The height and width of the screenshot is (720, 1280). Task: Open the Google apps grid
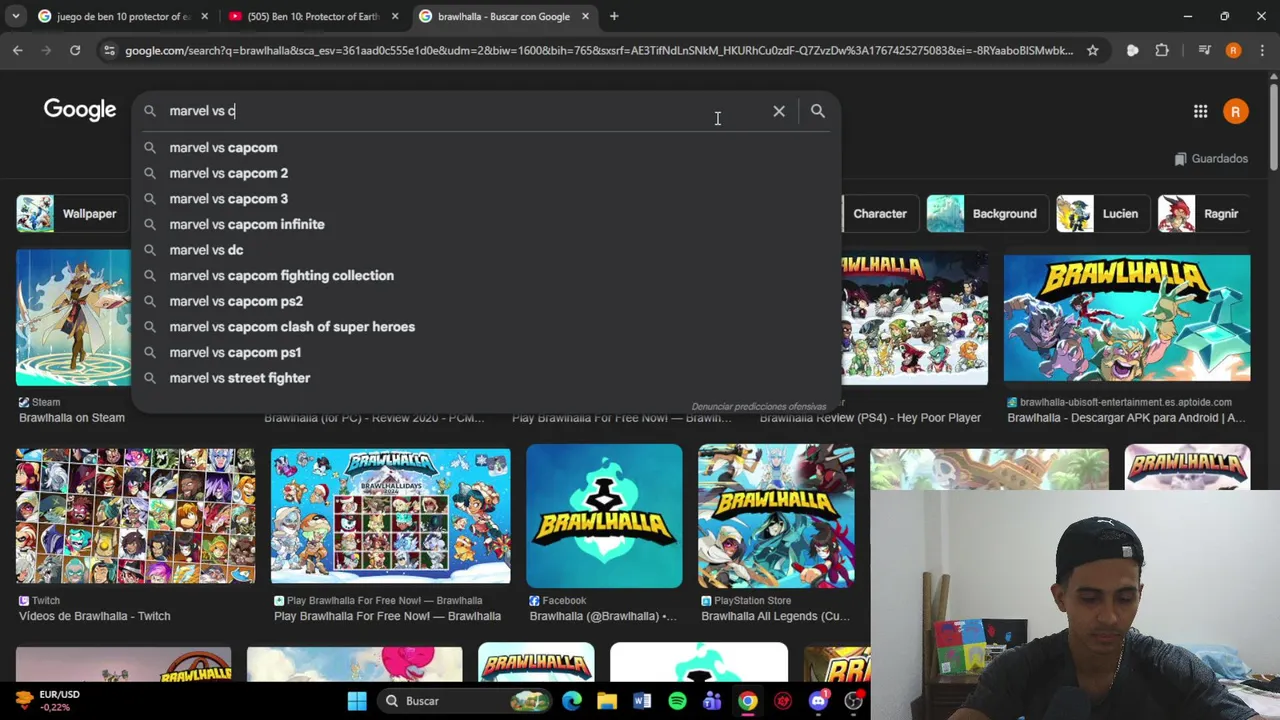click(1200, 112)
